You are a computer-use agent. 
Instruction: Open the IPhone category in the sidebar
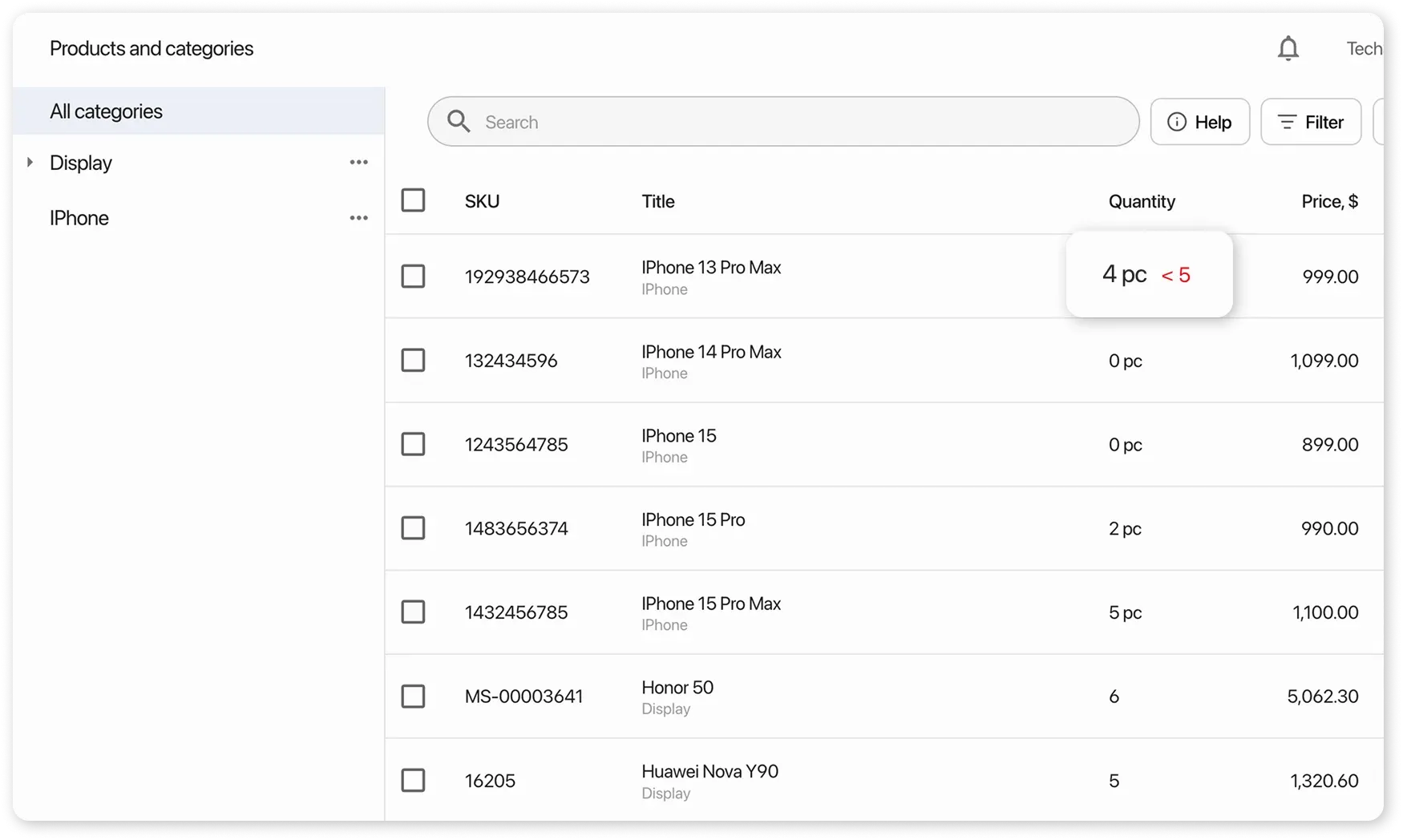pyautogui.click(x=79, y=217)
